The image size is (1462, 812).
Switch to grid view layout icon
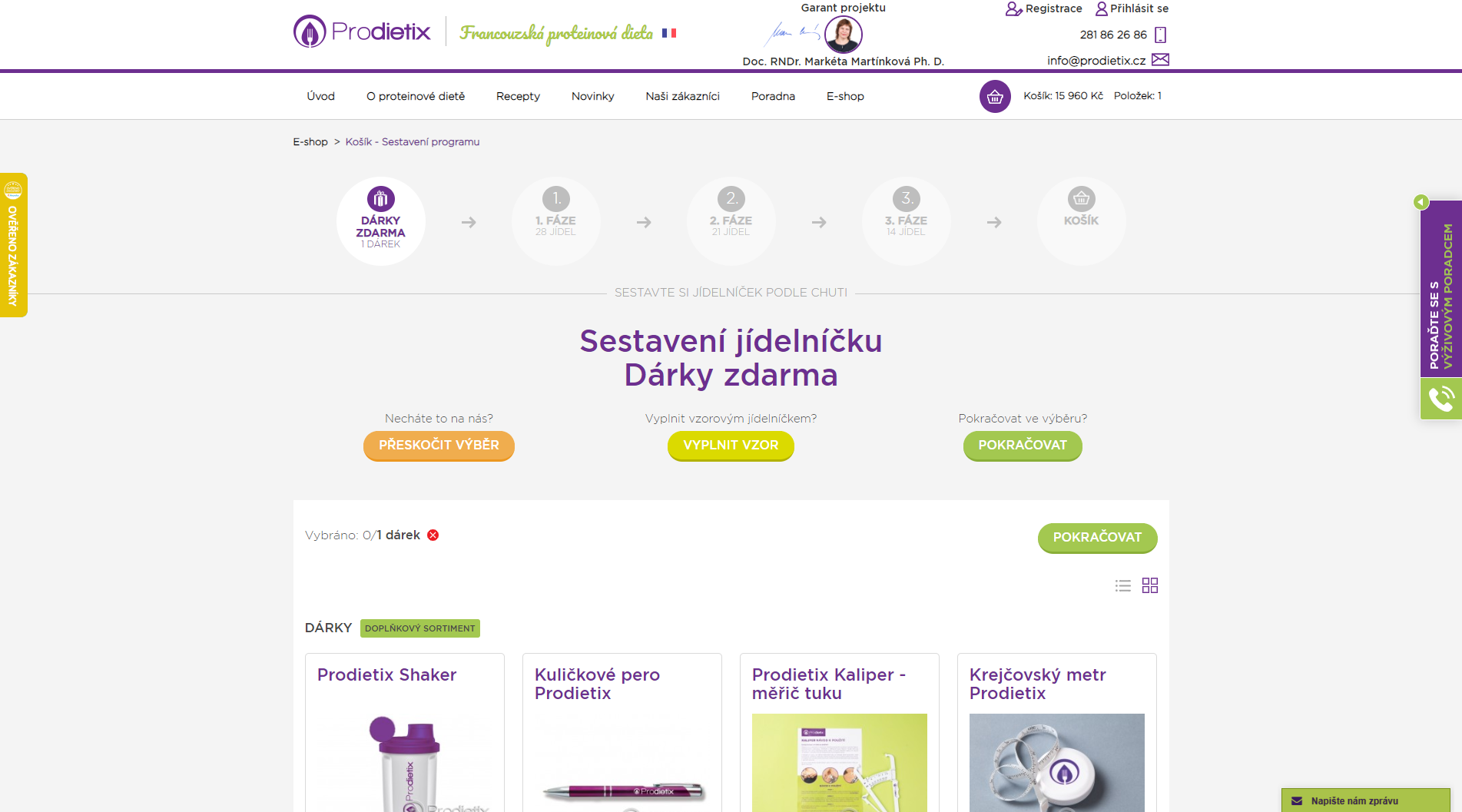(1150, 585)
